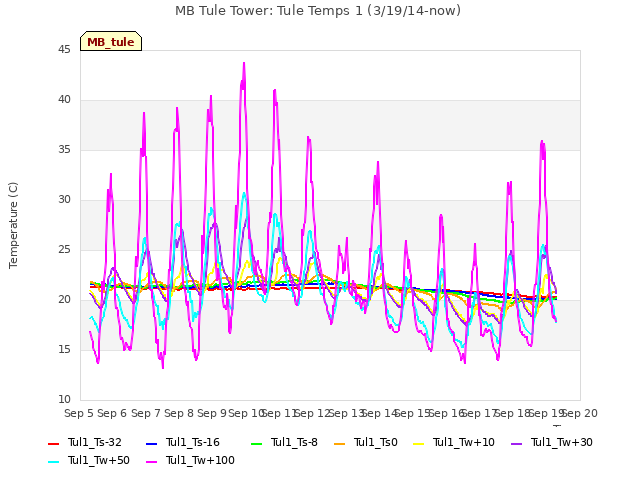The width and height of the screenshot is (640, 480).
Task: Click the blue Tul1_Ts-16 legend swatch
Action: click(151, 443)
